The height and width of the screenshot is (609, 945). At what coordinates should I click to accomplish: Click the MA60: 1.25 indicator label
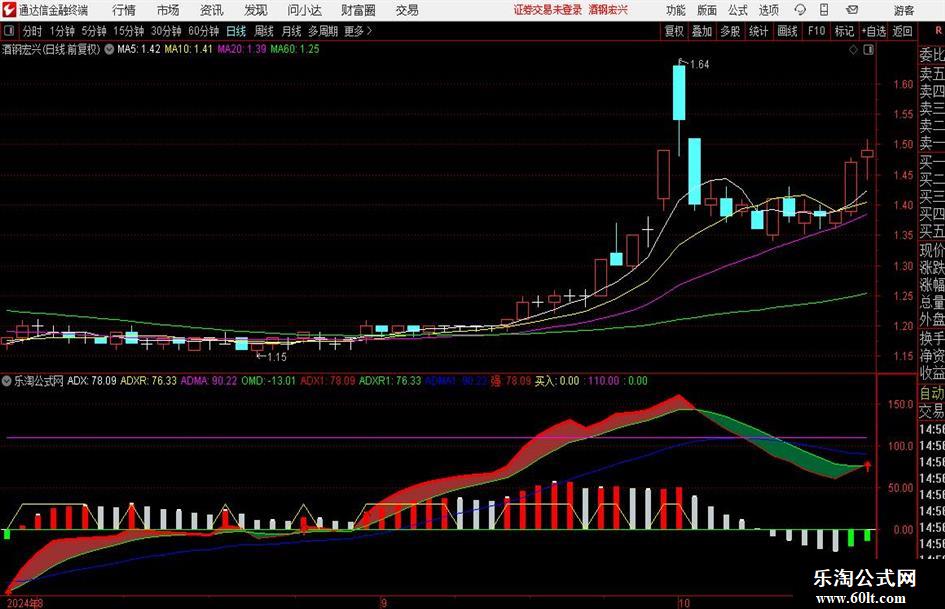click(x=295, y=49)
